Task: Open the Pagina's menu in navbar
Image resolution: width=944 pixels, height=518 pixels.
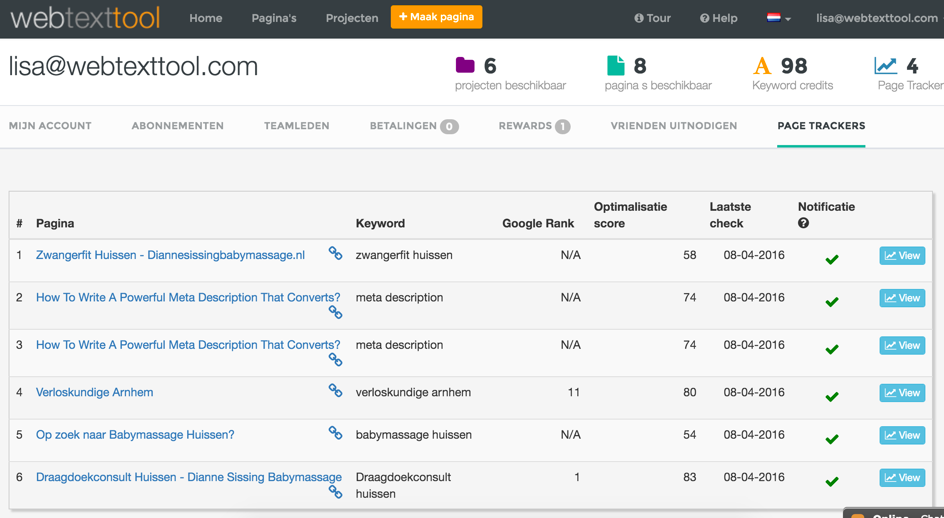Action: [273, 18]
